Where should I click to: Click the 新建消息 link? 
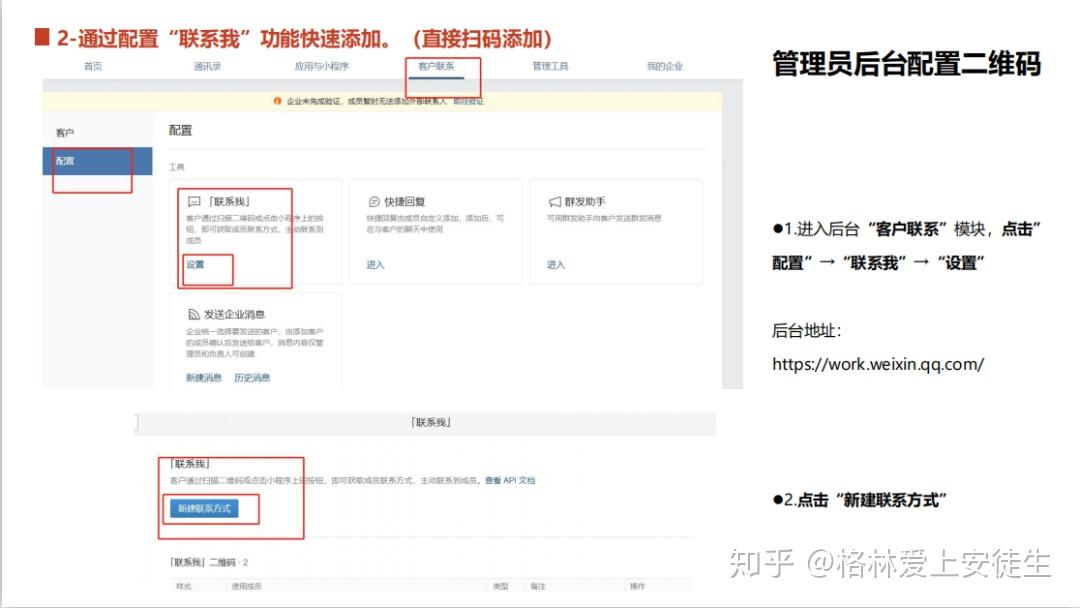click(x=204, y=377)
